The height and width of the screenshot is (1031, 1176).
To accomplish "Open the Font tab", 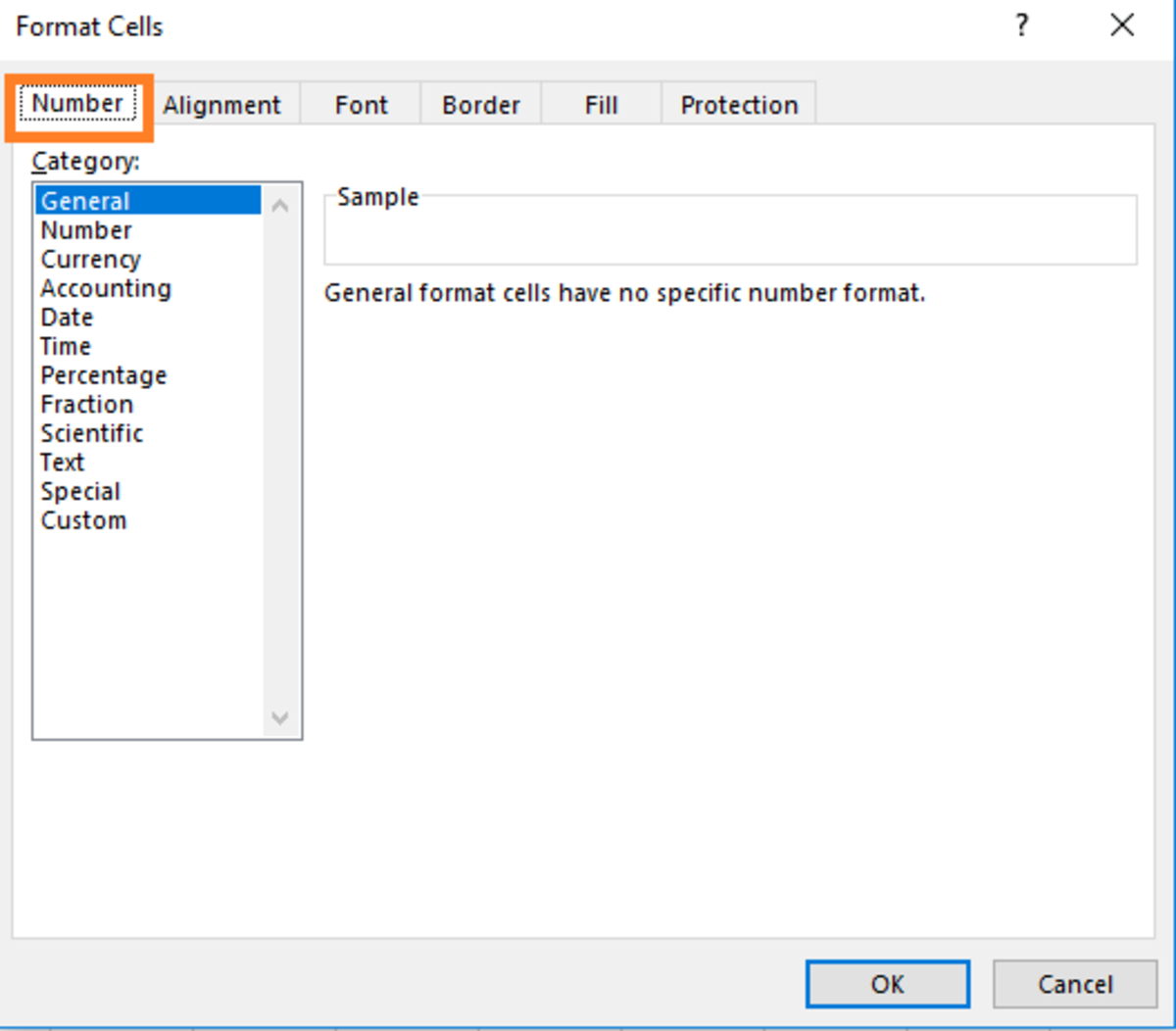I will coord(360,104).
